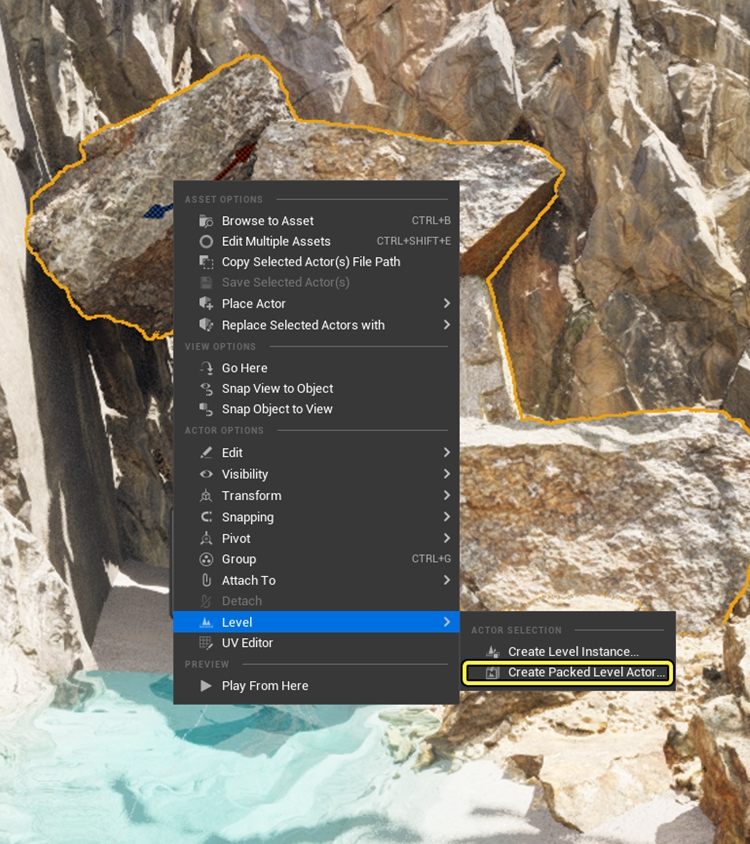Click the Go Here arrow icon
Viewport: 750px width, 844px height.
[x=206, y=368]
